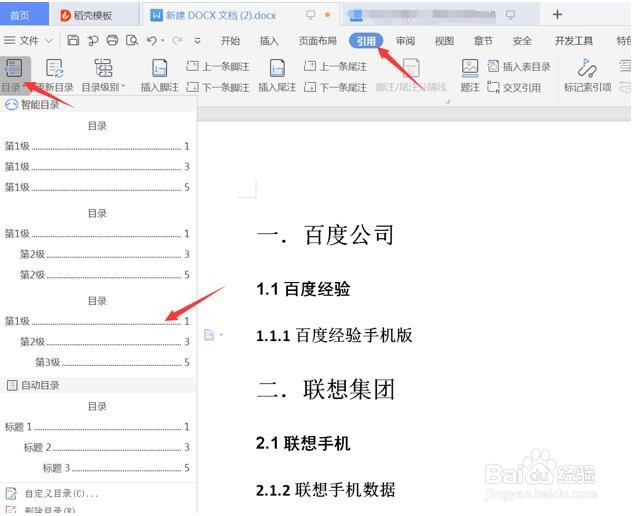Choose the three-level 智能目录 template with 第3级
Screen dimensions: 633x516
pyautogui.click(x=97, y=332)
